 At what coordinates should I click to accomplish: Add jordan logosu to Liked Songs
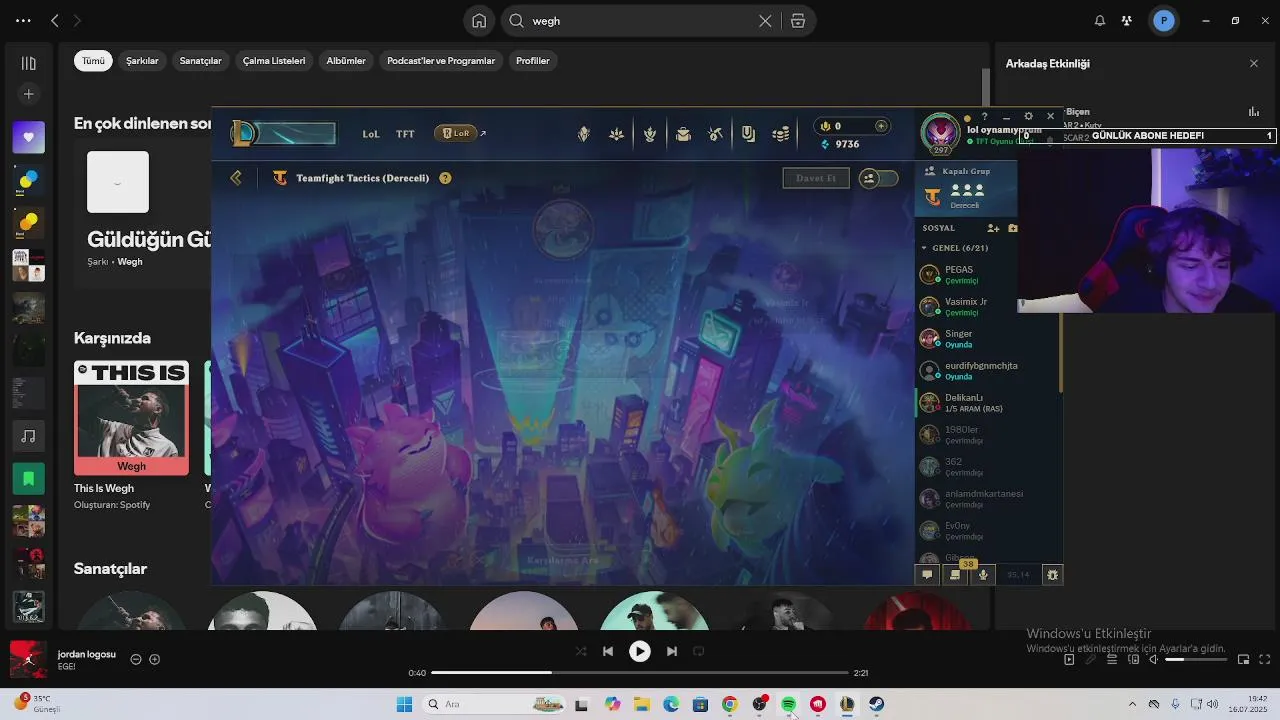tap(154, 659)
